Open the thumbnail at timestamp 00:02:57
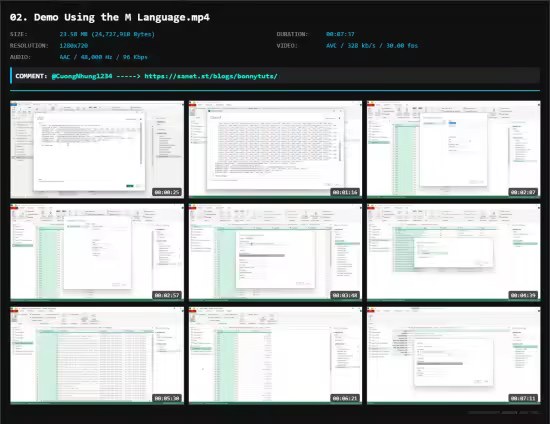This screenshot has height=424, width=550. 97,253
